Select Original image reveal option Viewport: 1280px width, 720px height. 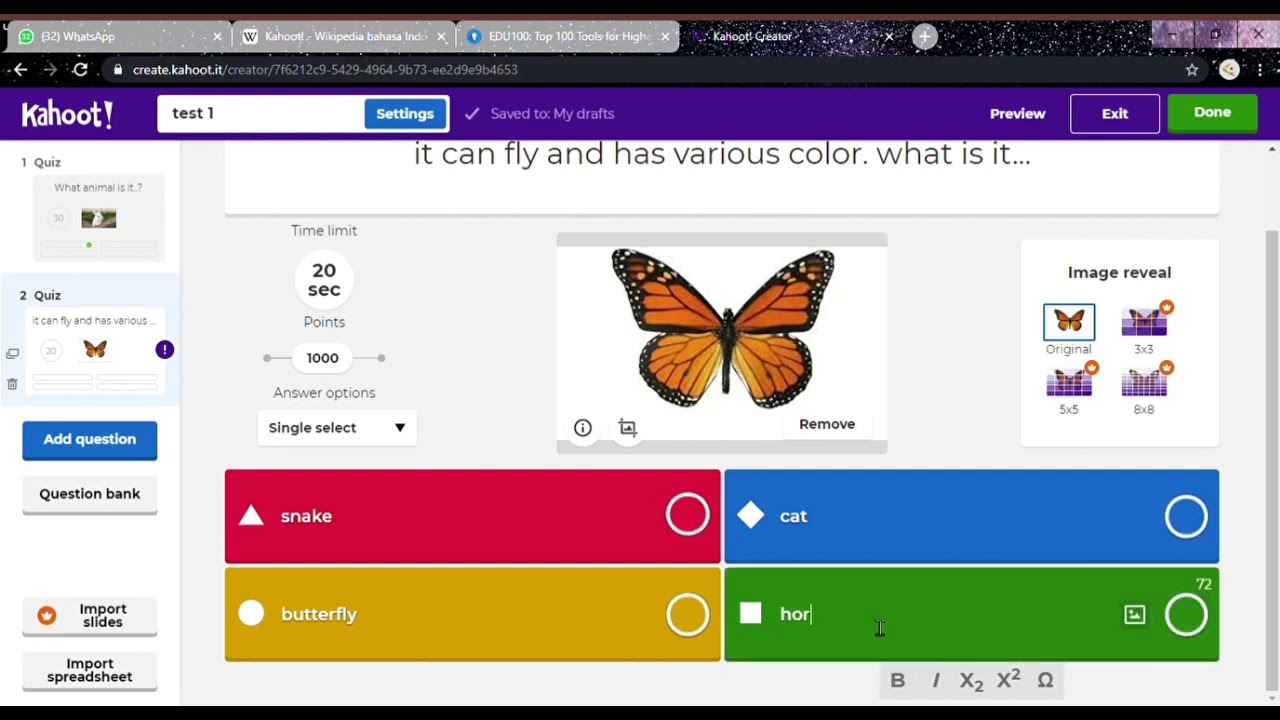pos(1069,329)
